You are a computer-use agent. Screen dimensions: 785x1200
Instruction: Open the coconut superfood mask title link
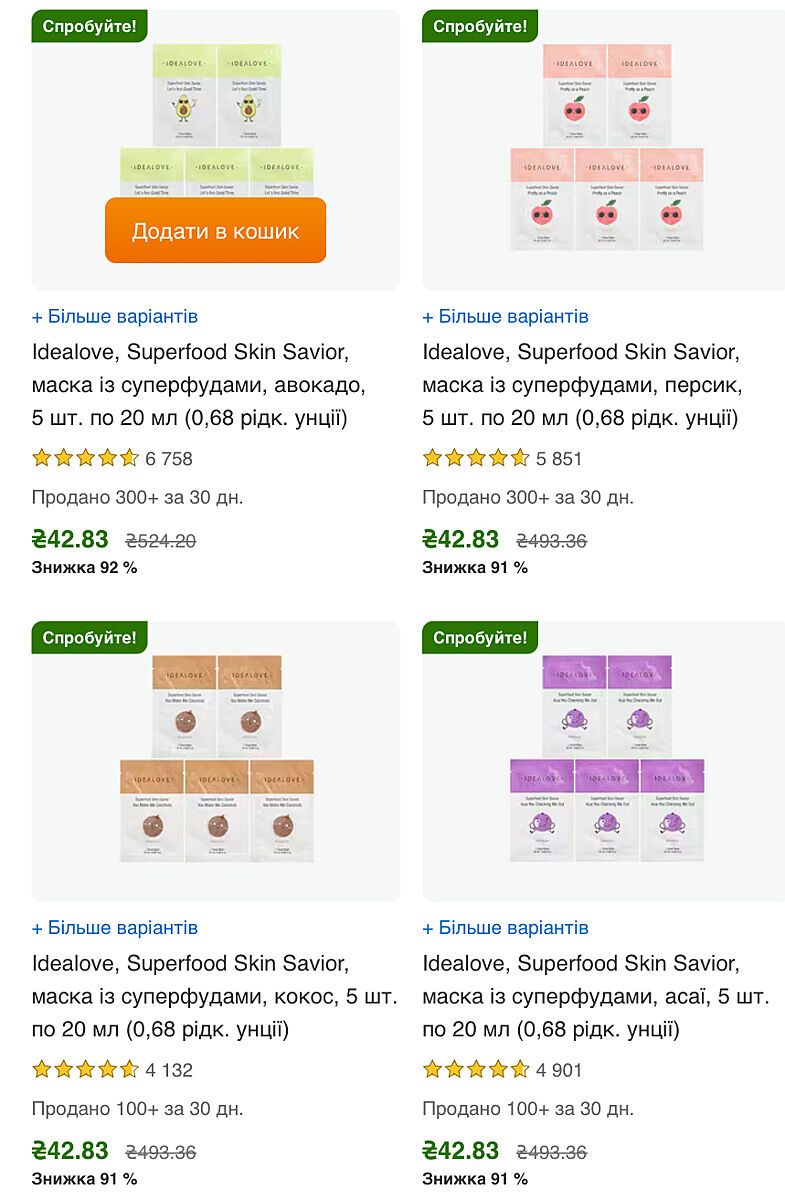click(x=214, y=996)
